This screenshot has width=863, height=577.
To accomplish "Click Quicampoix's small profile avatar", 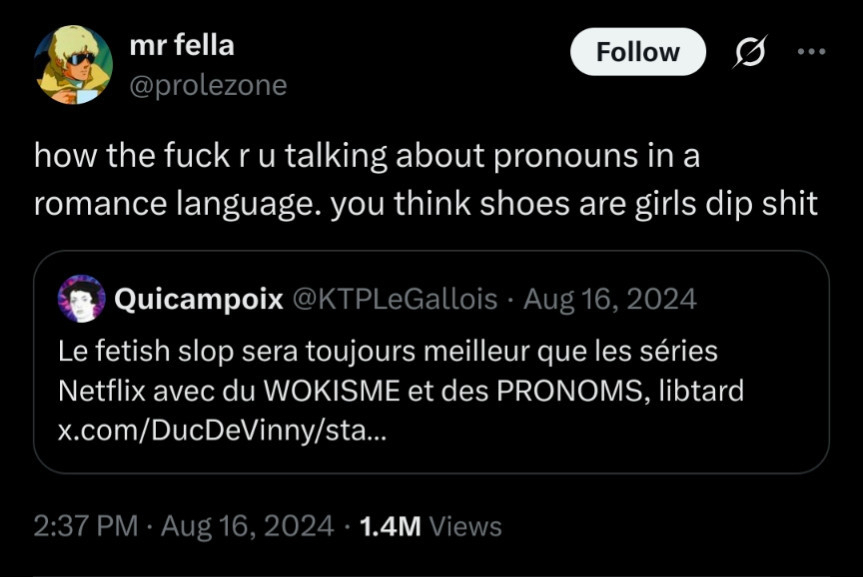I will click(82, 299).
